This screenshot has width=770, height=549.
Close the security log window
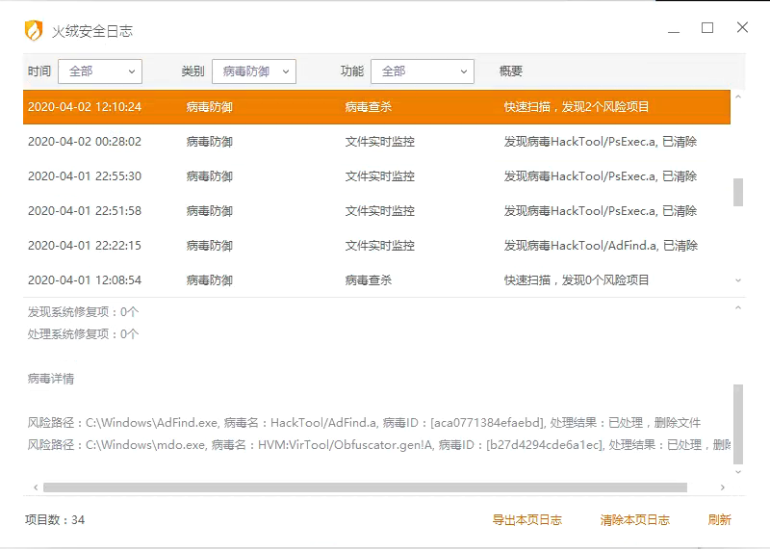click(742, 28)
